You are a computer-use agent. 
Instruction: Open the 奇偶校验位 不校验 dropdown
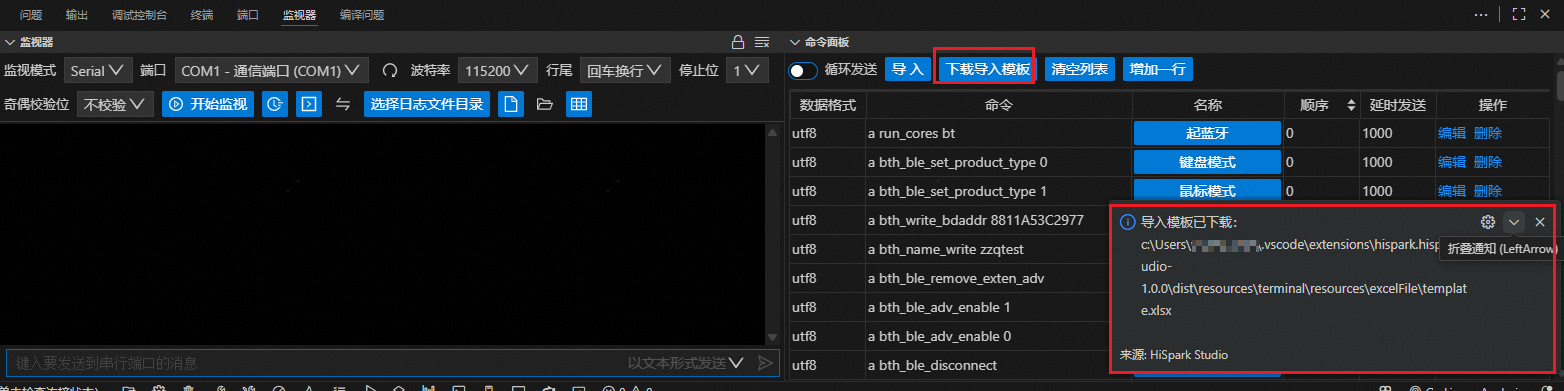[115, 104]
